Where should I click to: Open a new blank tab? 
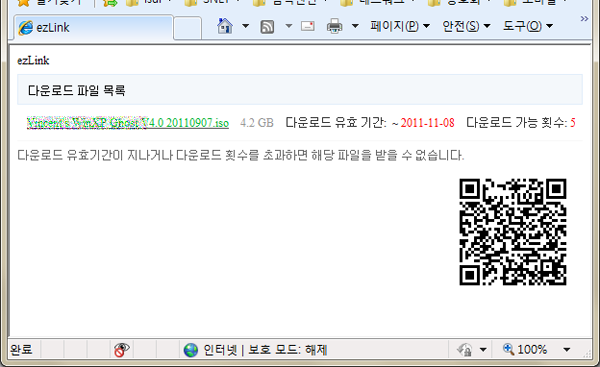tap(188, 28)
